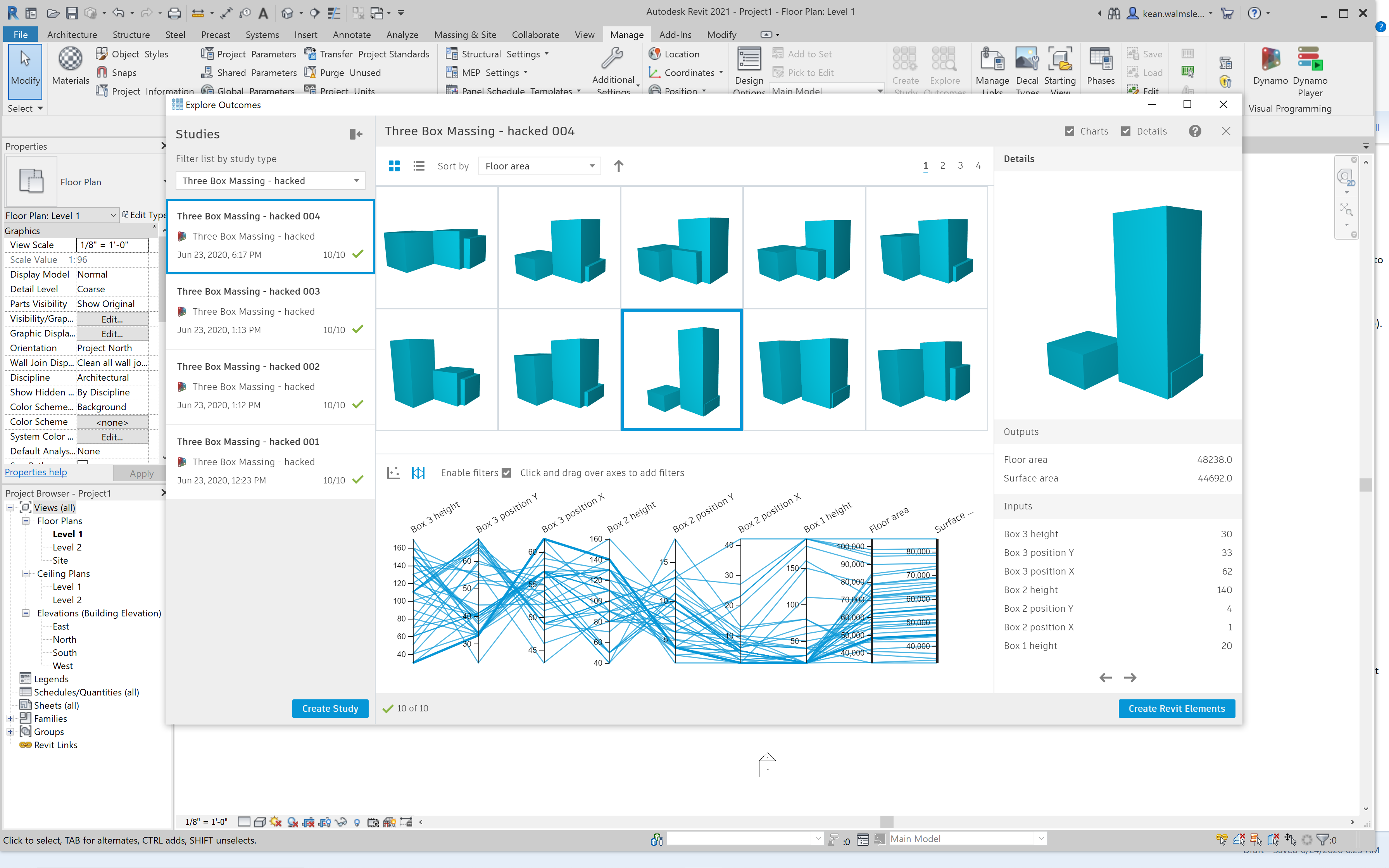
Task: Open the study type filter dropdown
Action: tap(270, 181)
